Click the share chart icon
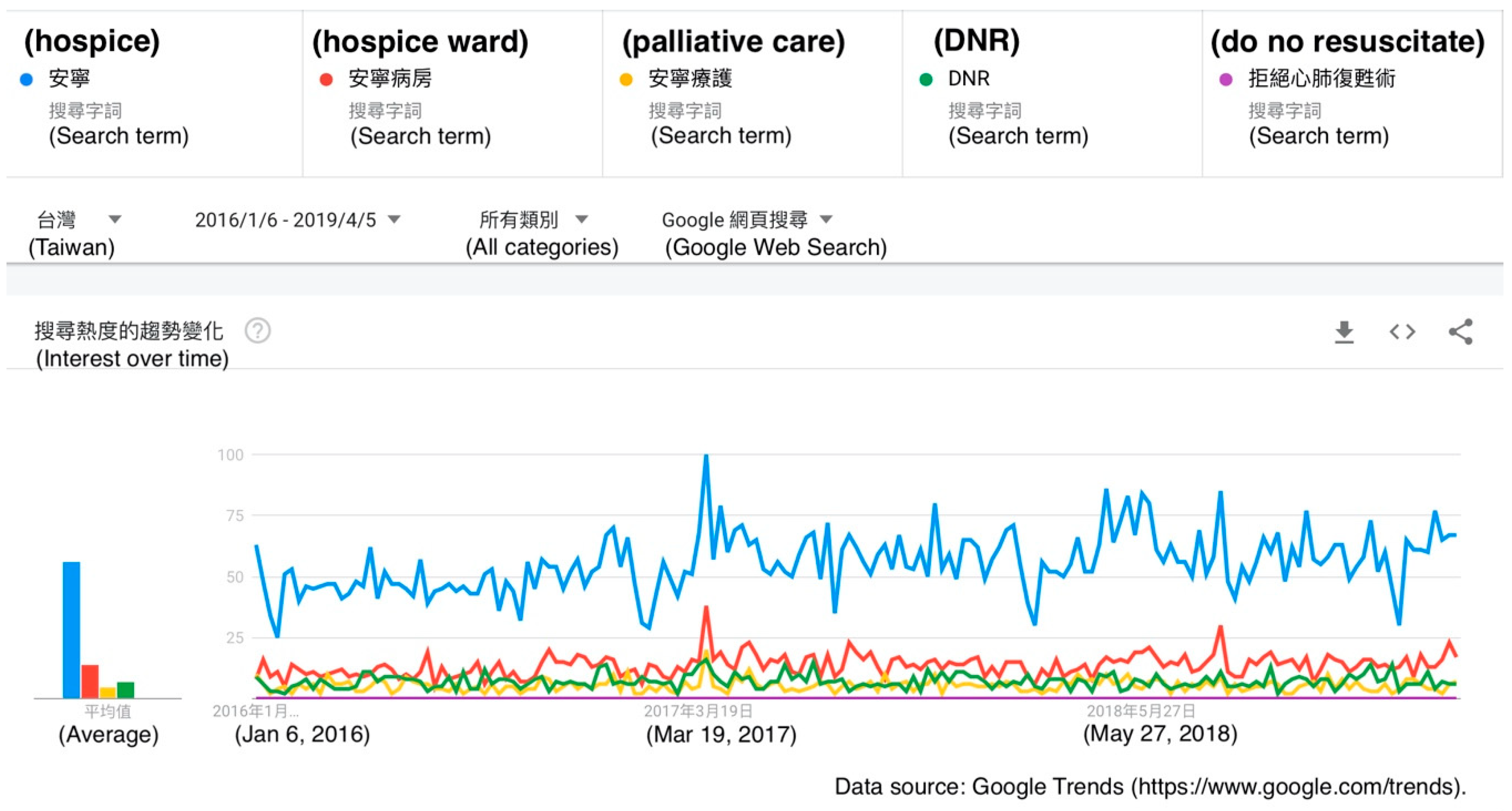Image resolution: width=1512 pixels, height=811 pixels. pyautogui.click(x=1460, y=332)
